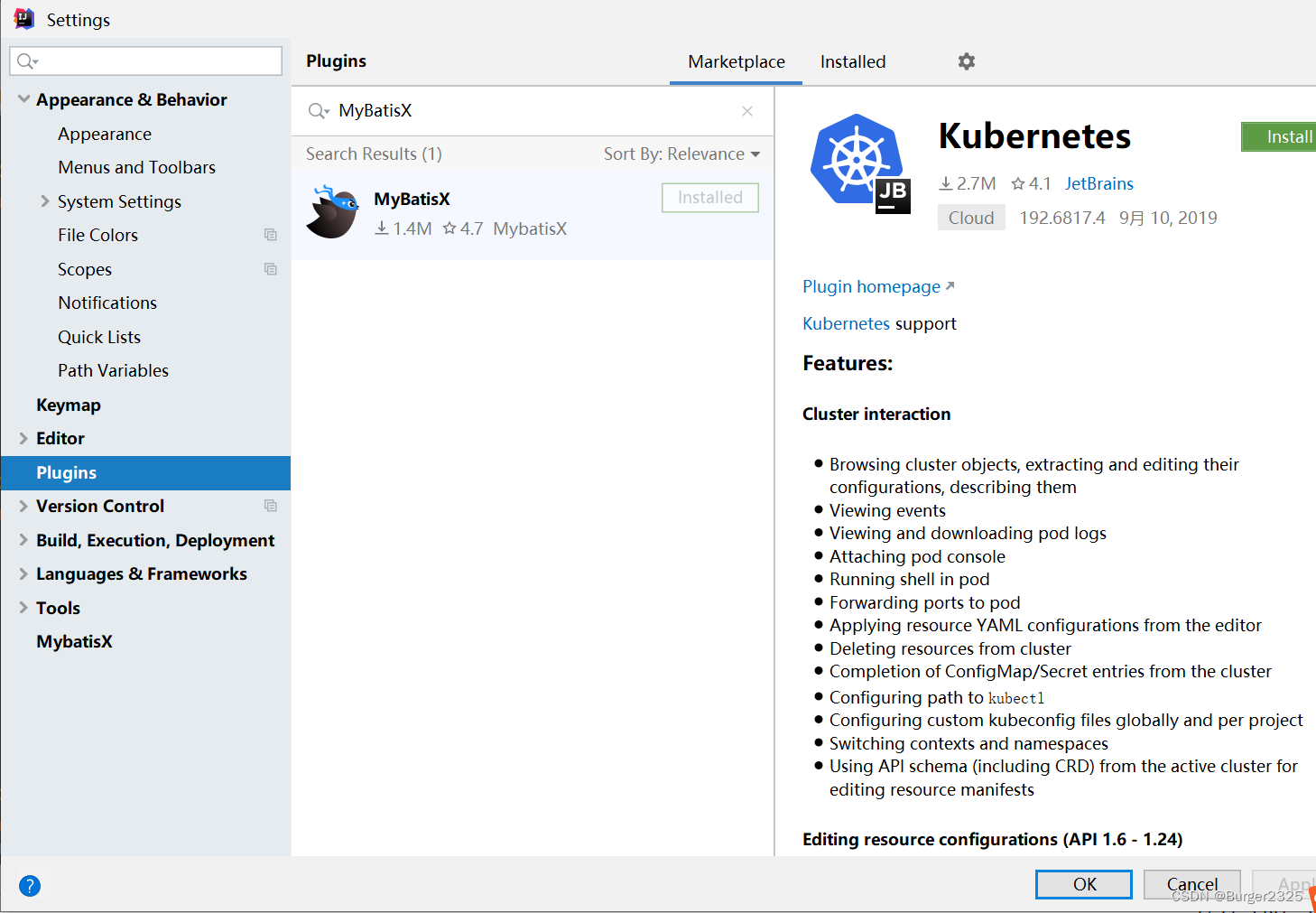Open the JetBrains vendor link

tap(1098, 183)
